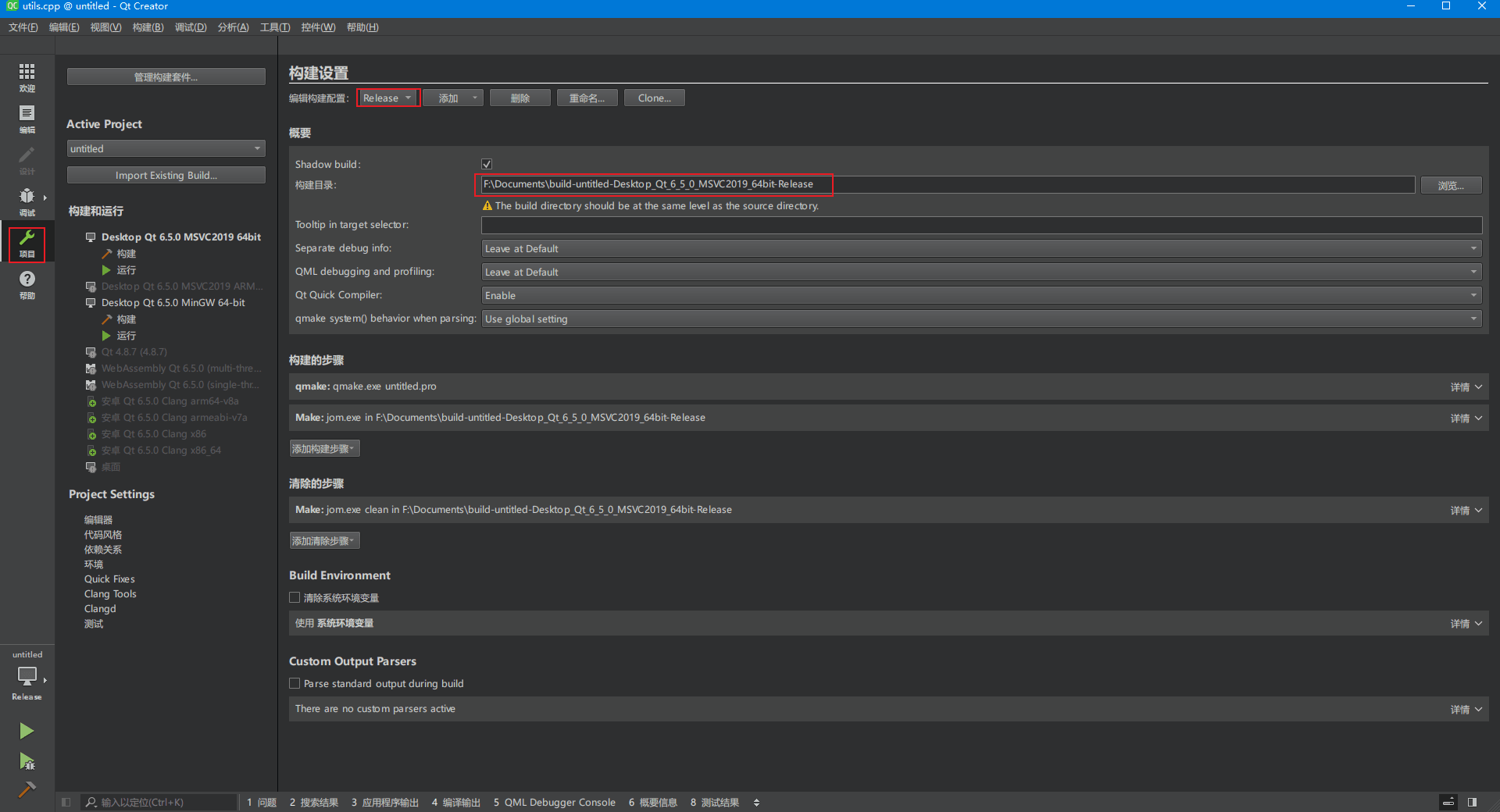
Task: Open the Issues output pane tab
Action: point(262,803)
